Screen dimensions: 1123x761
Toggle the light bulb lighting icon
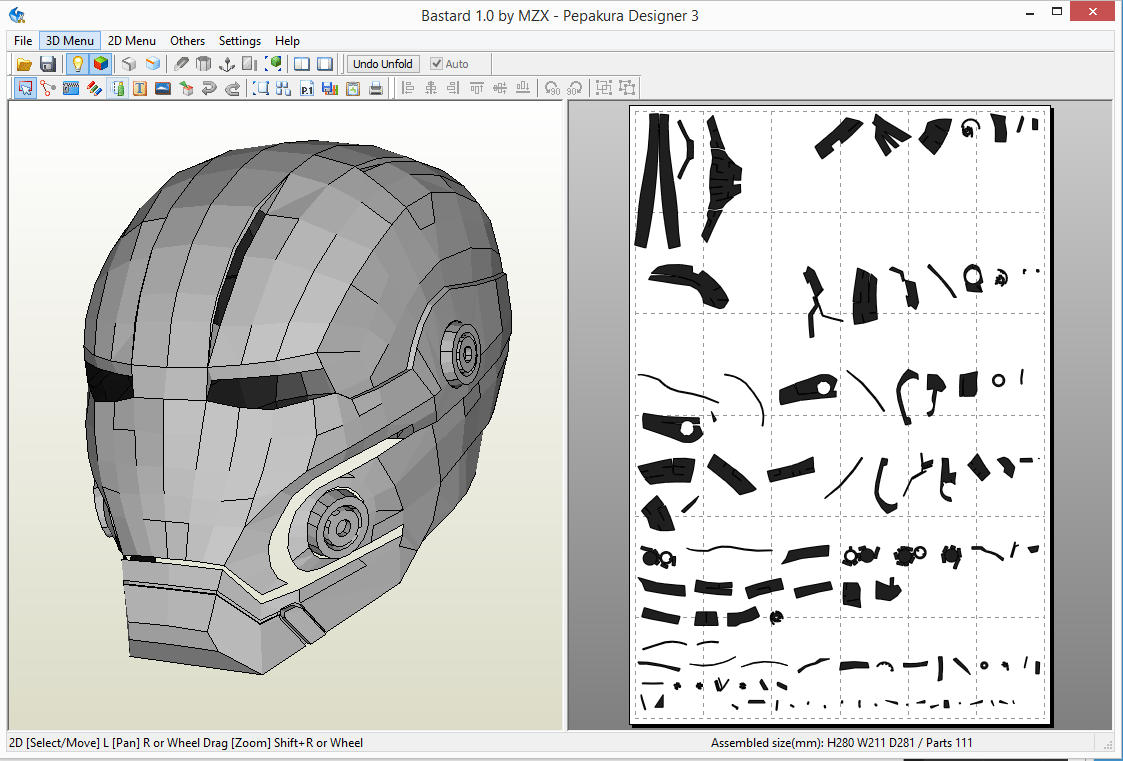tap(77, 64)
